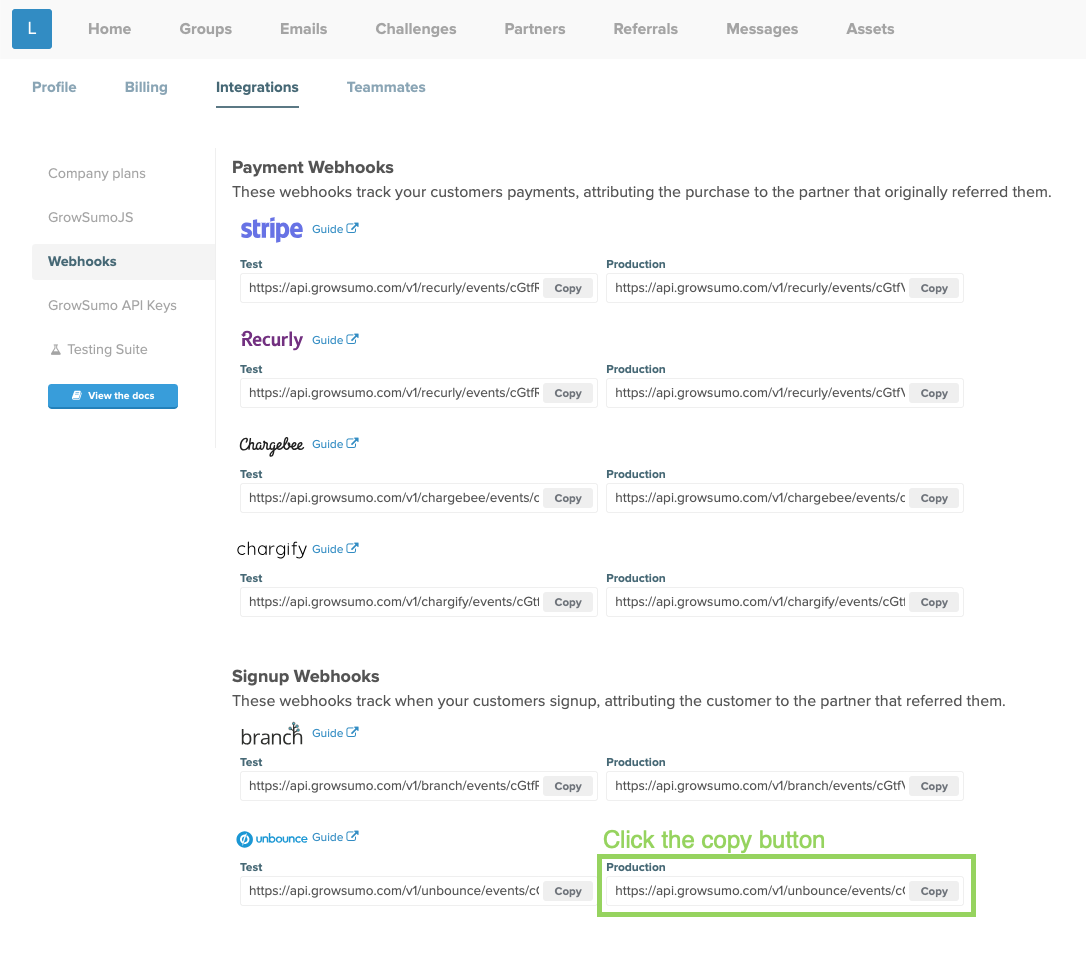Open the Assets page

coord(870,29)
